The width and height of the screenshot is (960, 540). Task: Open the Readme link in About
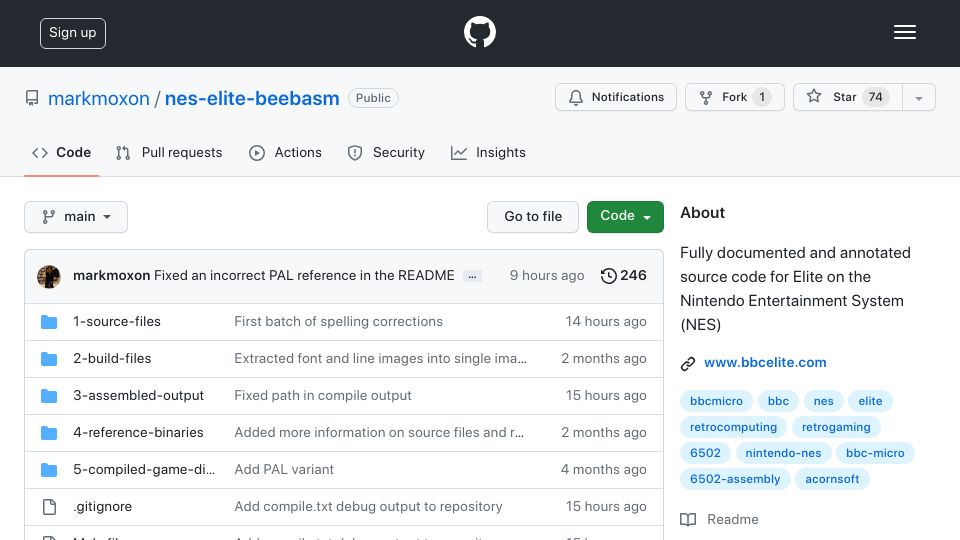(719, 520)
